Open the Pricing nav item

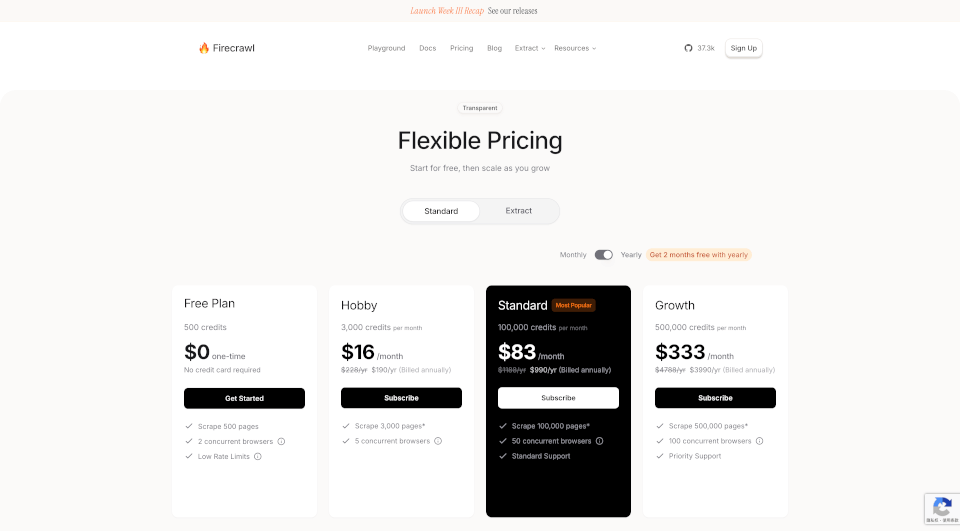[x=462, y=48]
